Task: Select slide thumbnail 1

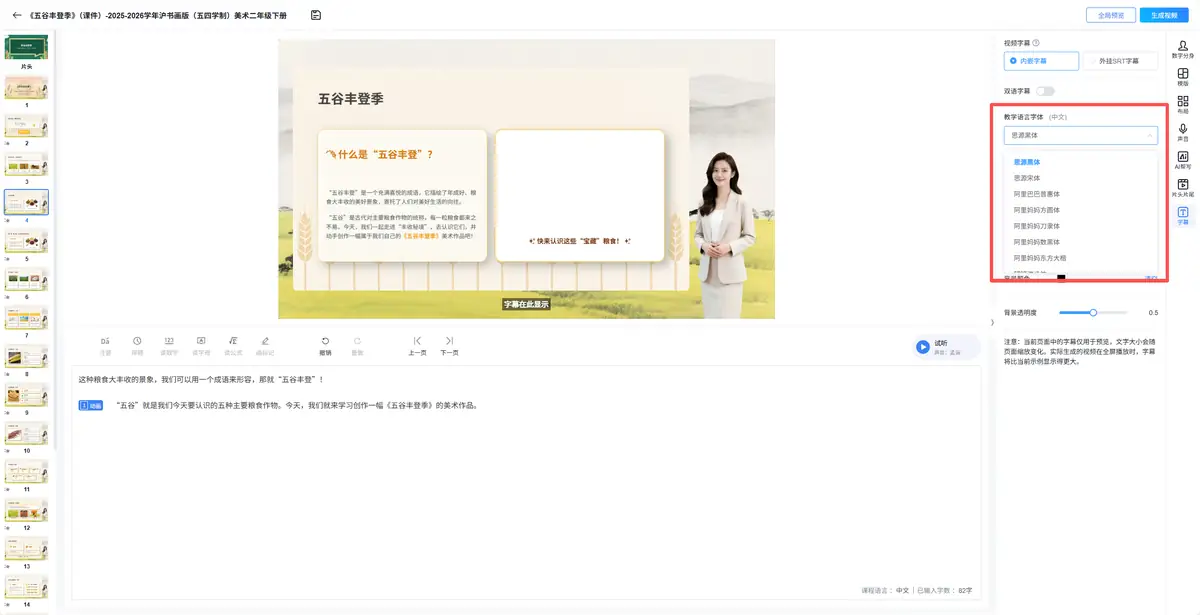Action: coord(26,87)
